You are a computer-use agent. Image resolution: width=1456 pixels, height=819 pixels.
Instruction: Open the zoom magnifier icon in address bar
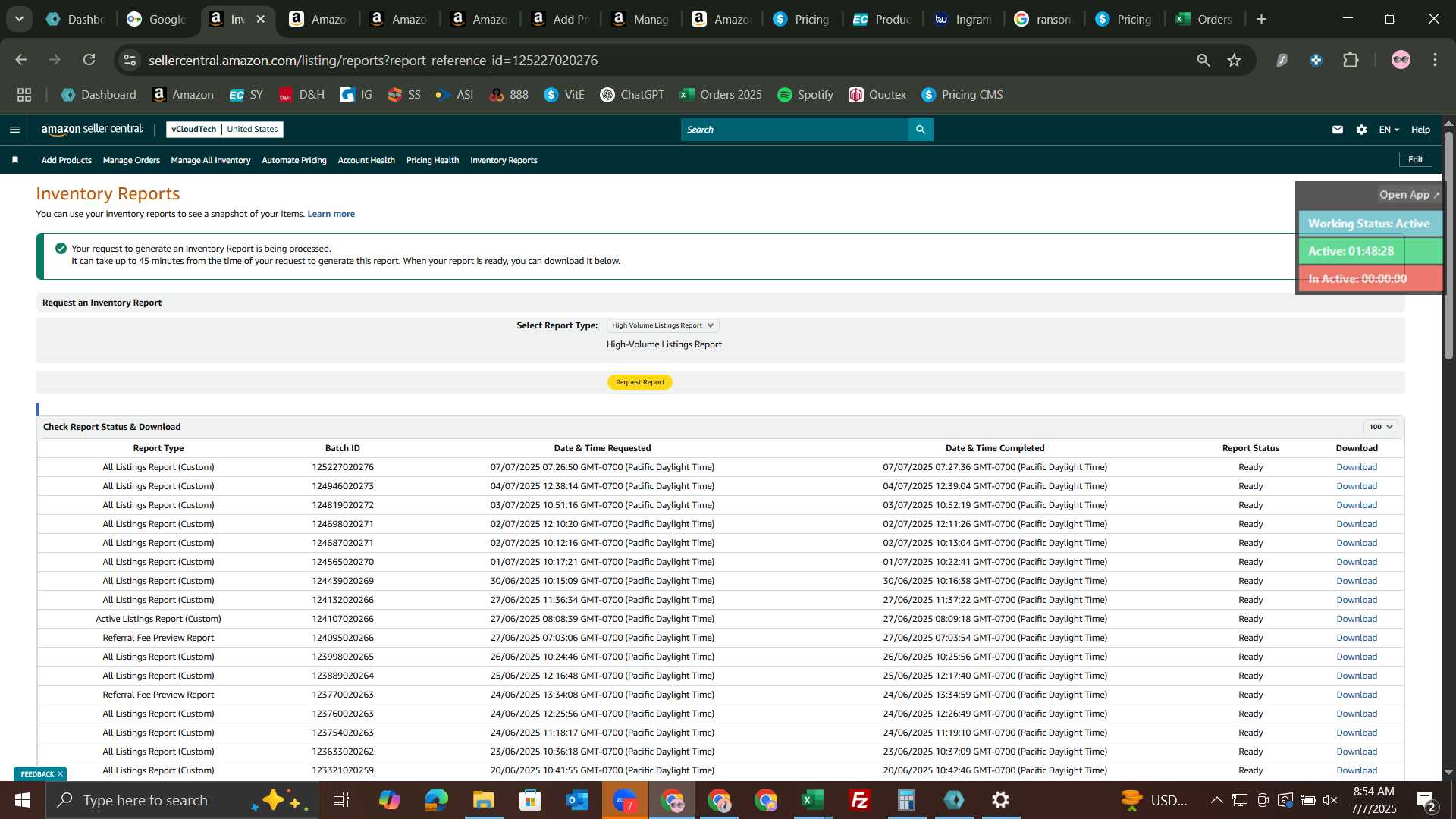(1203, 60)
